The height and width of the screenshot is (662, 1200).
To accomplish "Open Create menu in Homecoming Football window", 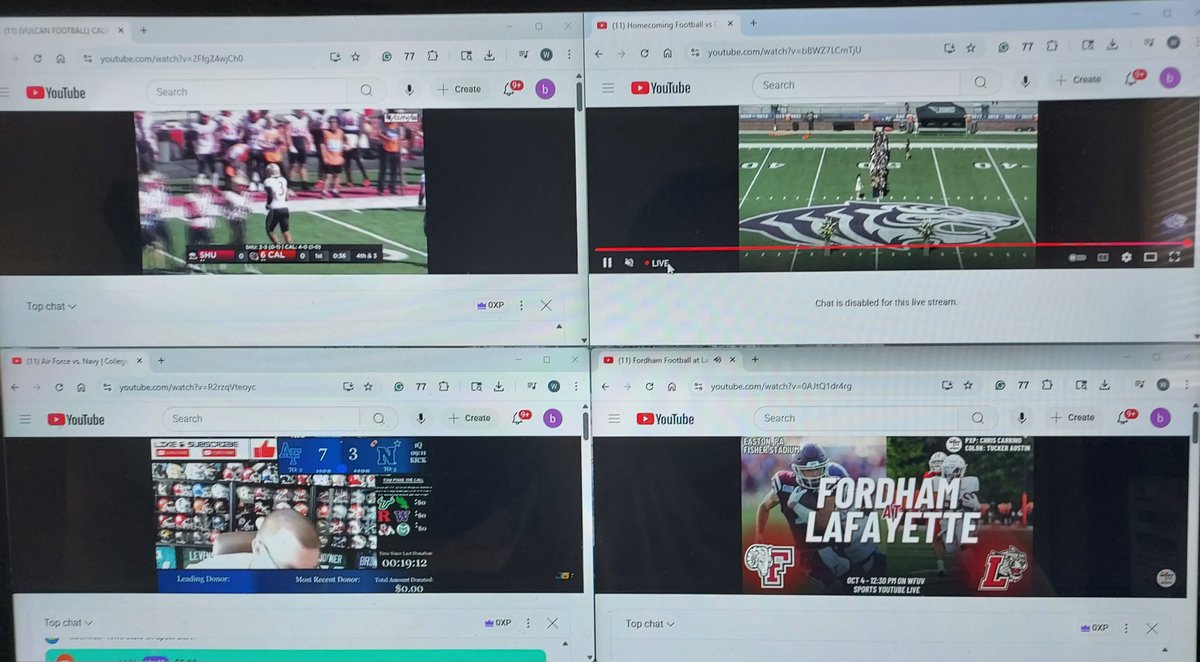I will (1079, 79).
